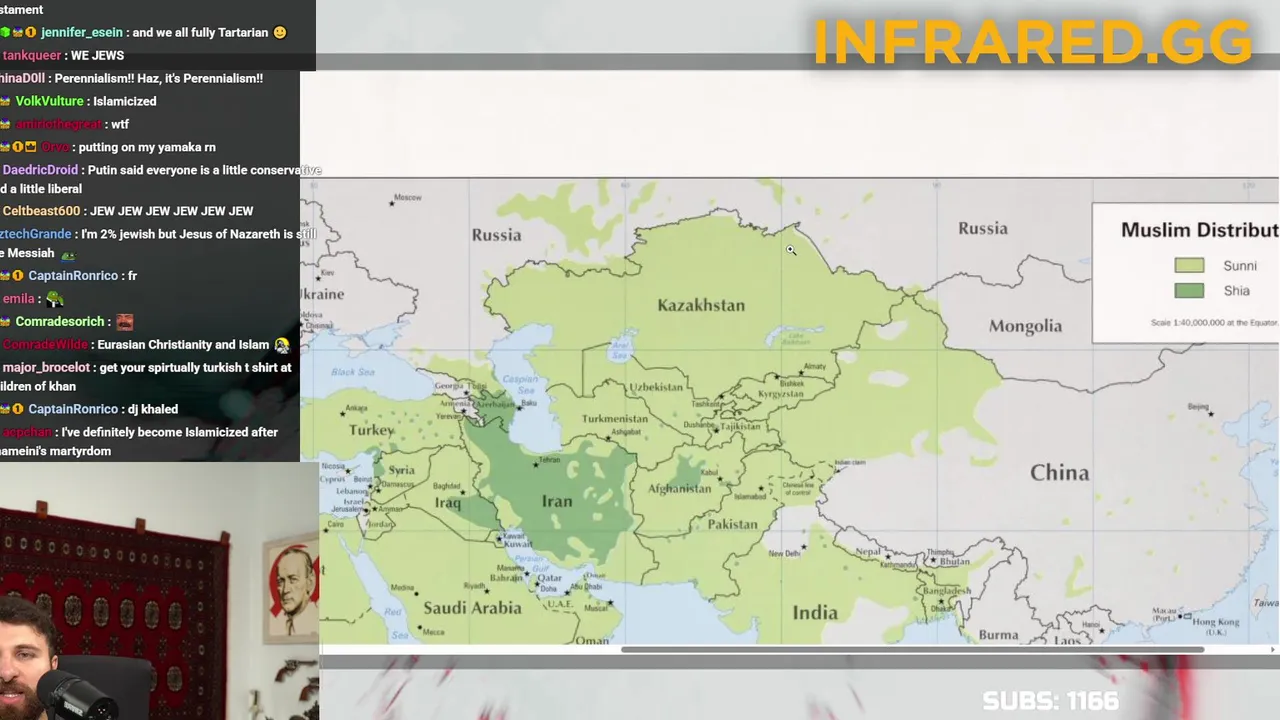Select the 'Afghanistan' map label
This screenshot has width=1280, height=720.
(680, 488)
